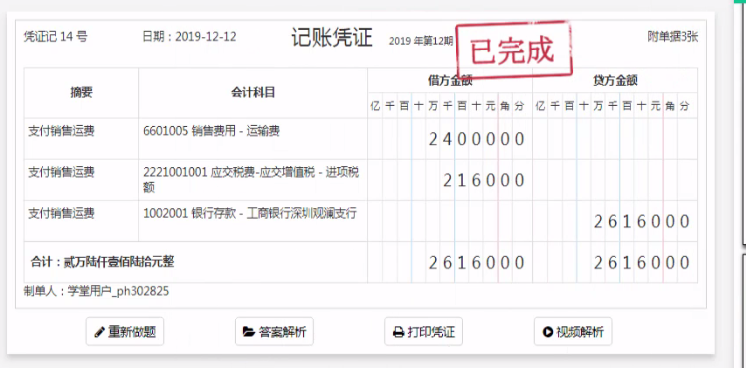Image resolution: width=746 pixels, height=368 pixels.
Task: Click the printer icon for 打印凭证
Action: [399, 332]
